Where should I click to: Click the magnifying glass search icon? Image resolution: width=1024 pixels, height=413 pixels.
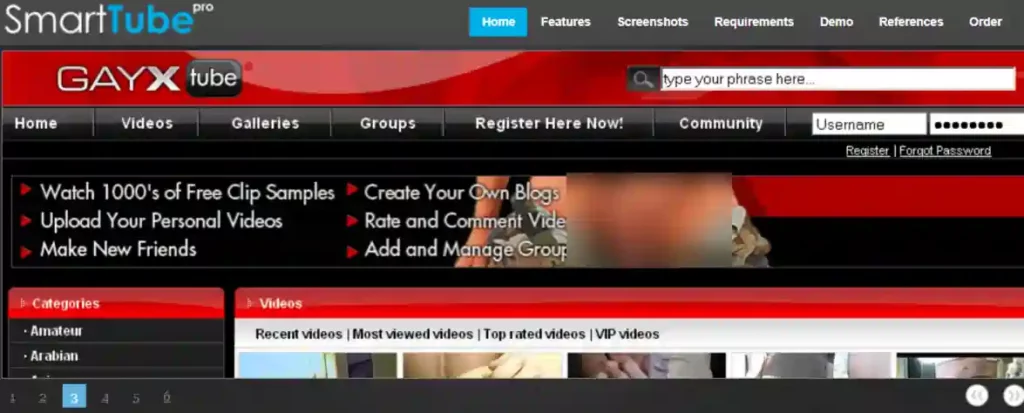642,79
